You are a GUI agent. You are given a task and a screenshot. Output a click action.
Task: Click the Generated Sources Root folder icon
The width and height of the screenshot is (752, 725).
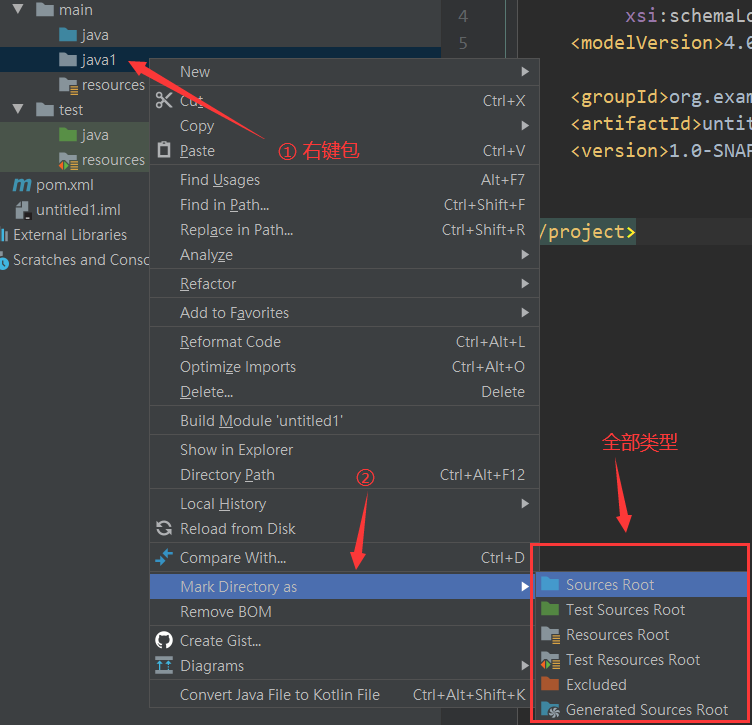coord(551,710)
